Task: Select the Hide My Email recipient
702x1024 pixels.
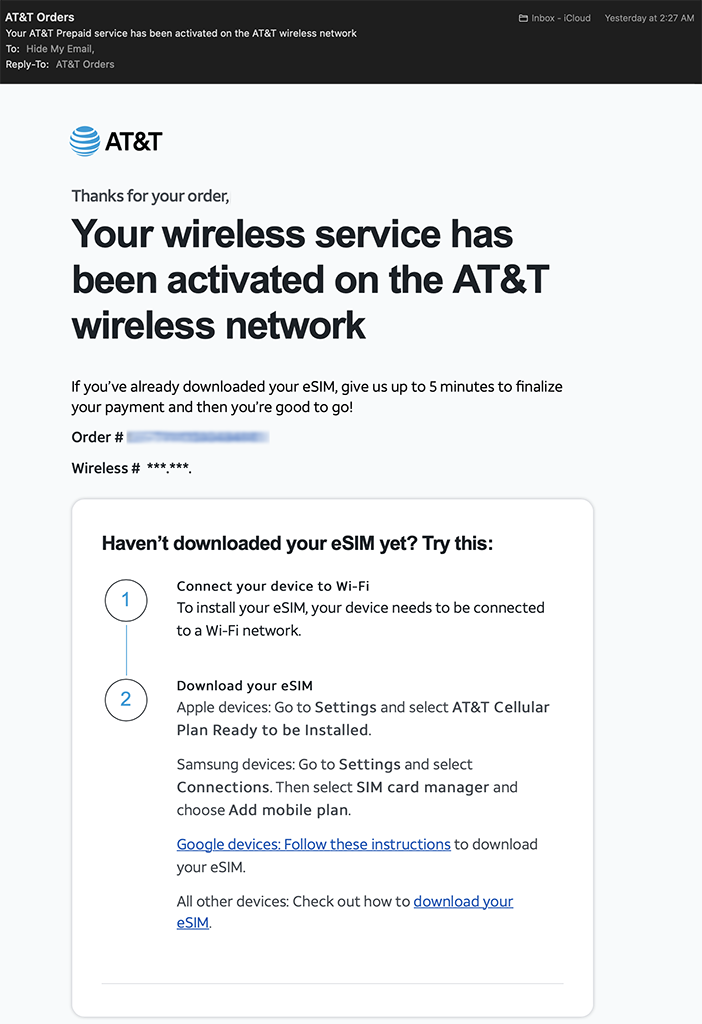Action: click(x=60, y=48)
